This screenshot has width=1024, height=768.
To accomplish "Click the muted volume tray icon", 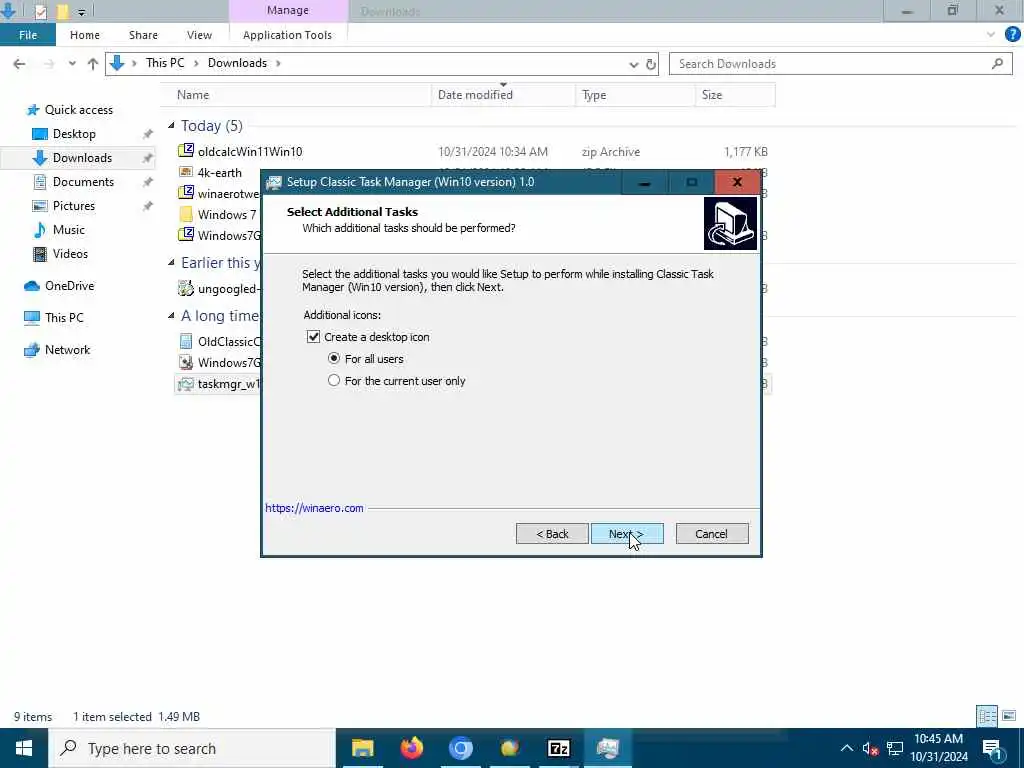I will click(x=870, y=749).
